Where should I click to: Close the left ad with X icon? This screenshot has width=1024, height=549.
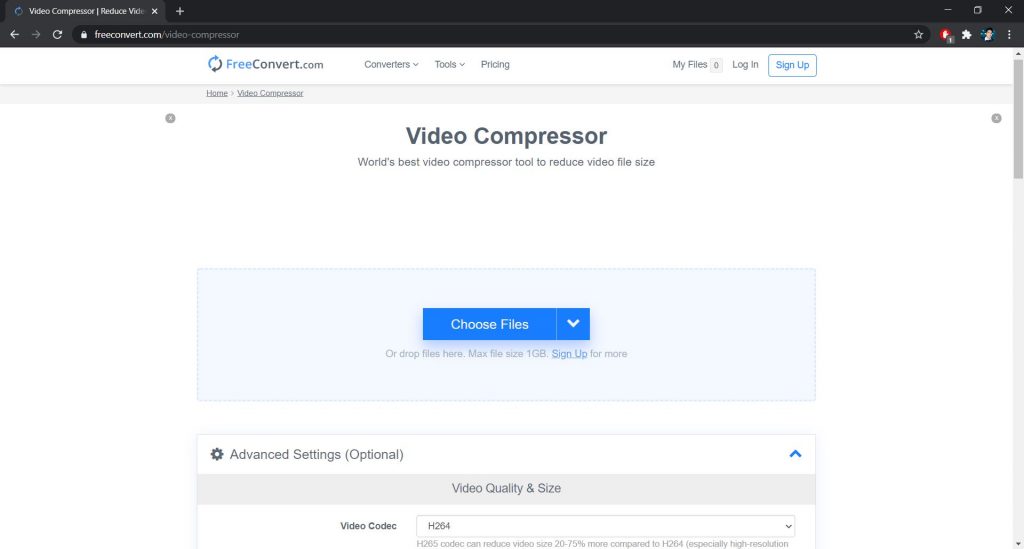pos(170,118)
